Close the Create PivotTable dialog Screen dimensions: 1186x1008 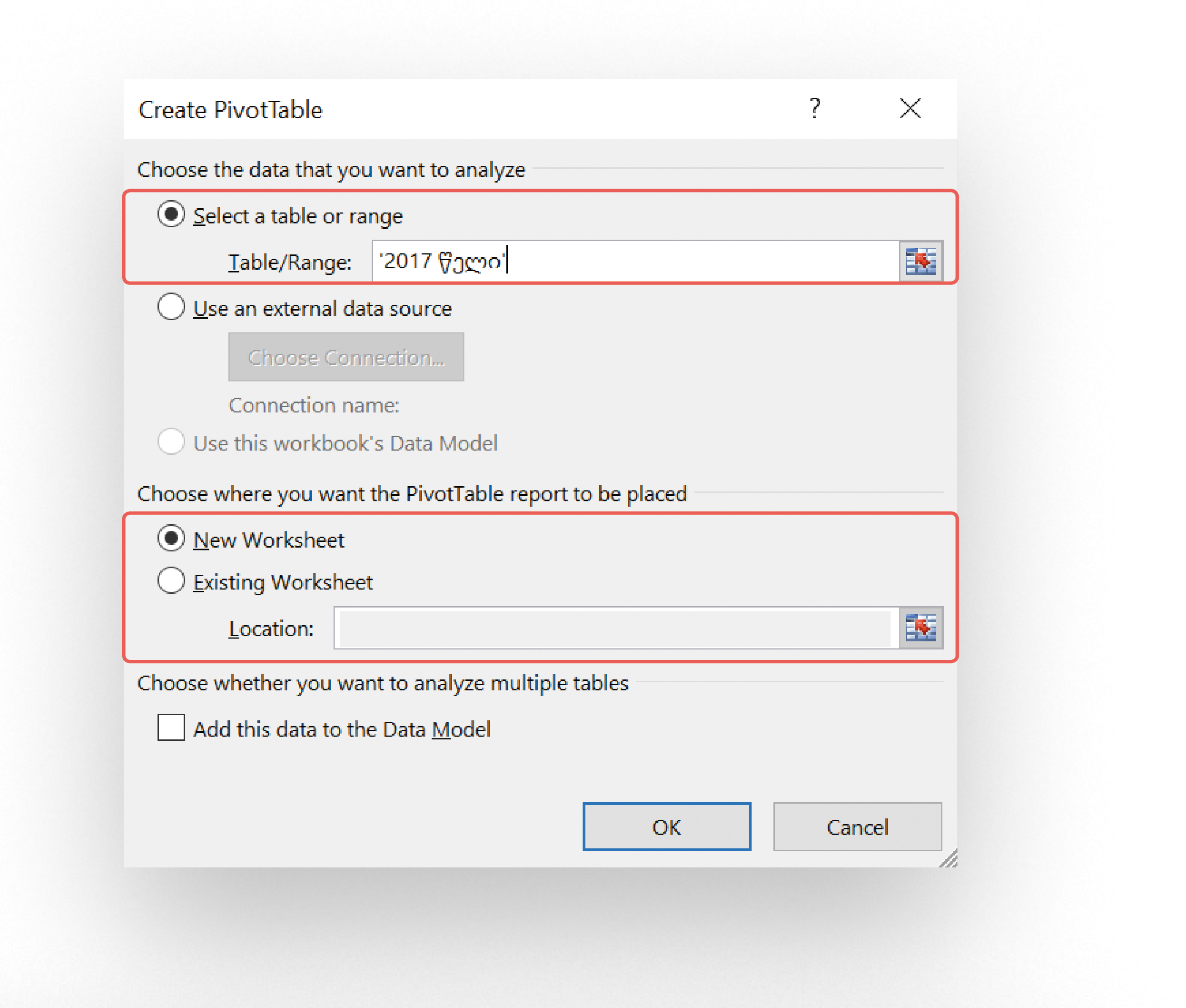coord(910,108)
